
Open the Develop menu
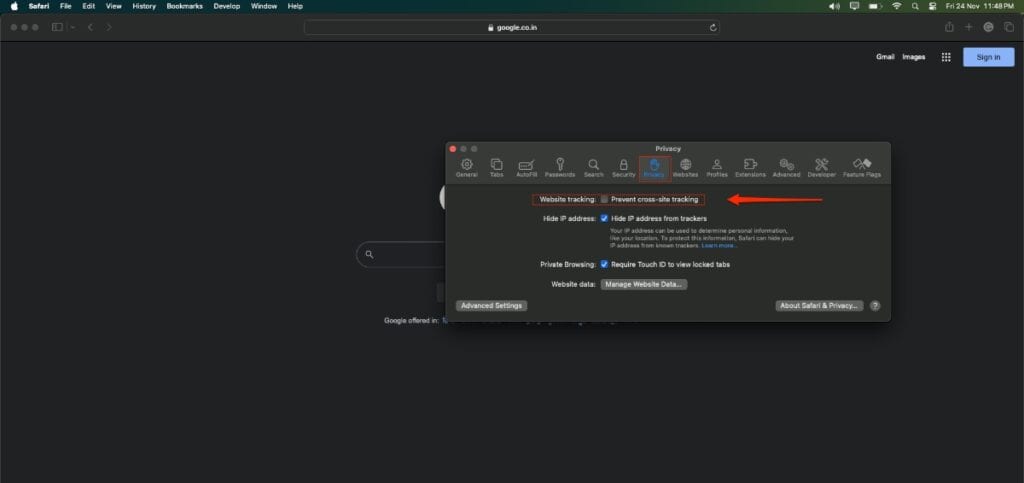click(227, 6)
